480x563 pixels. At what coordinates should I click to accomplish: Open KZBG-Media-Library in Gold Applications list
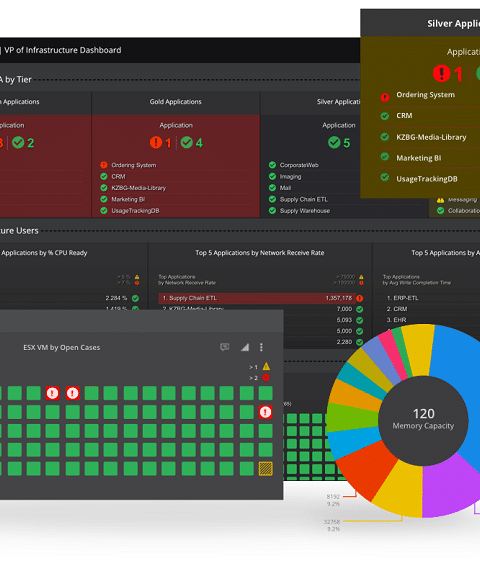click(139, 188)
